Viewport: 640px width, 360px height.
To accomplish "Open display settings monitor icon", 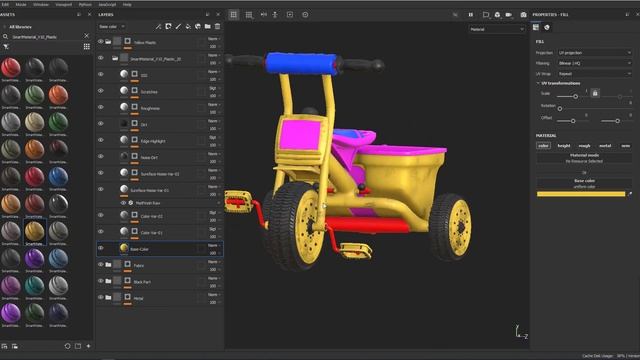I will pyautogui.click(x=486, y=15).
